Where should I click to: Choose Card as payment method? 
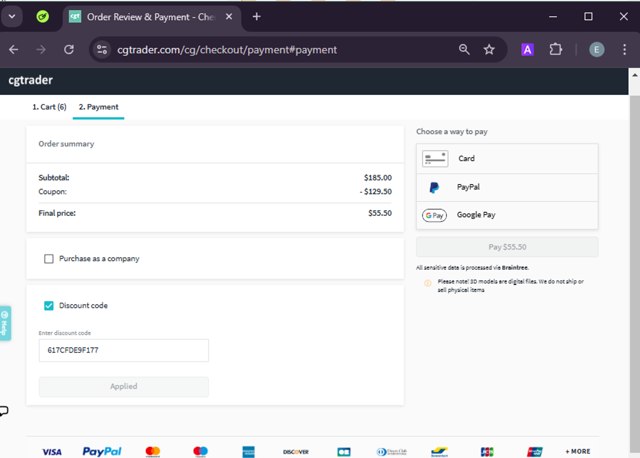[507, 158]
